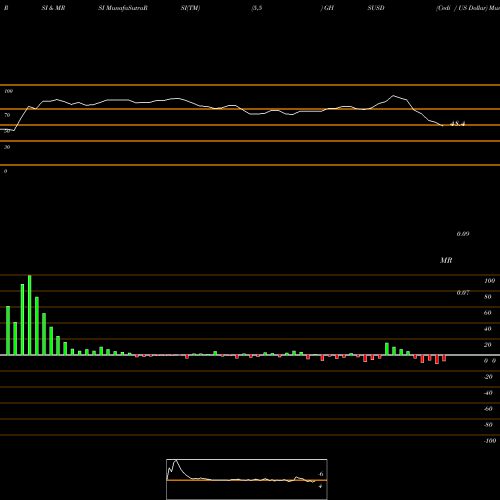Viewport: 500px width, 500px height.
Task: Click the histogram axis label -100
Action: point(490,441)
